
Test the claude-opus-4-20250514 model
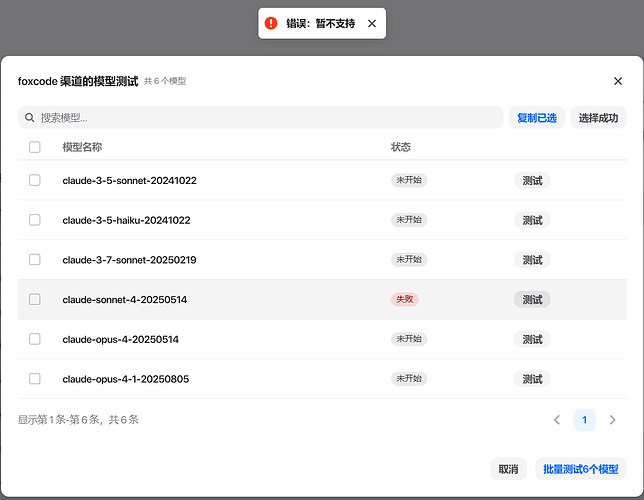[532, 339]
